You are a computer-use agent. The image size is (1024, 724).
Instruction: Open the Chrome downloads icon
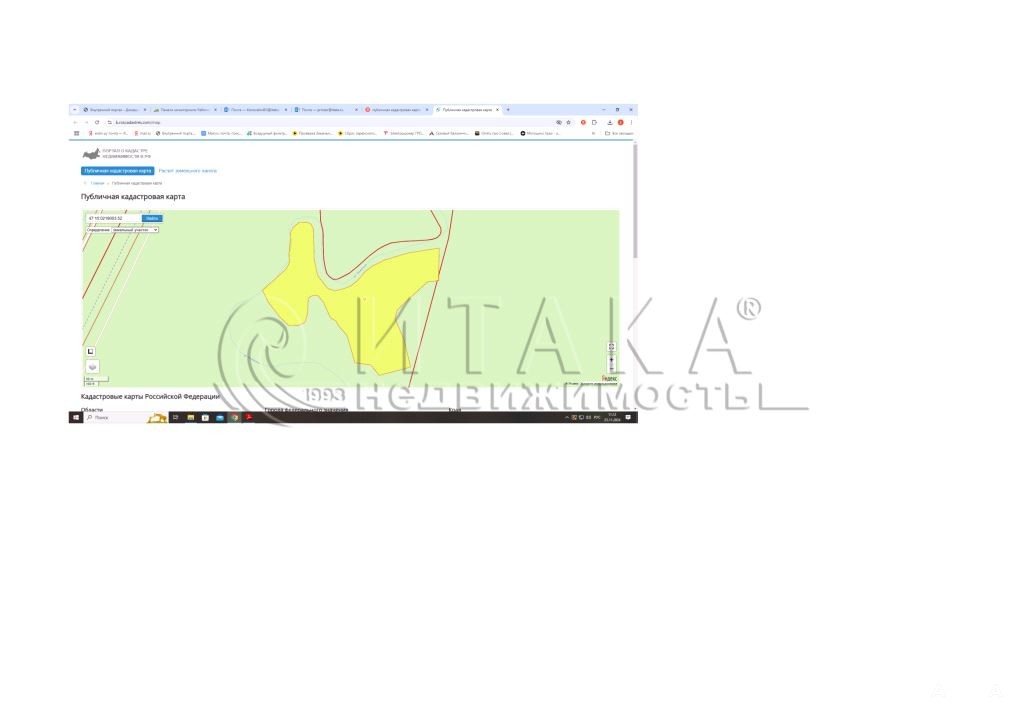tap(610, 122)
